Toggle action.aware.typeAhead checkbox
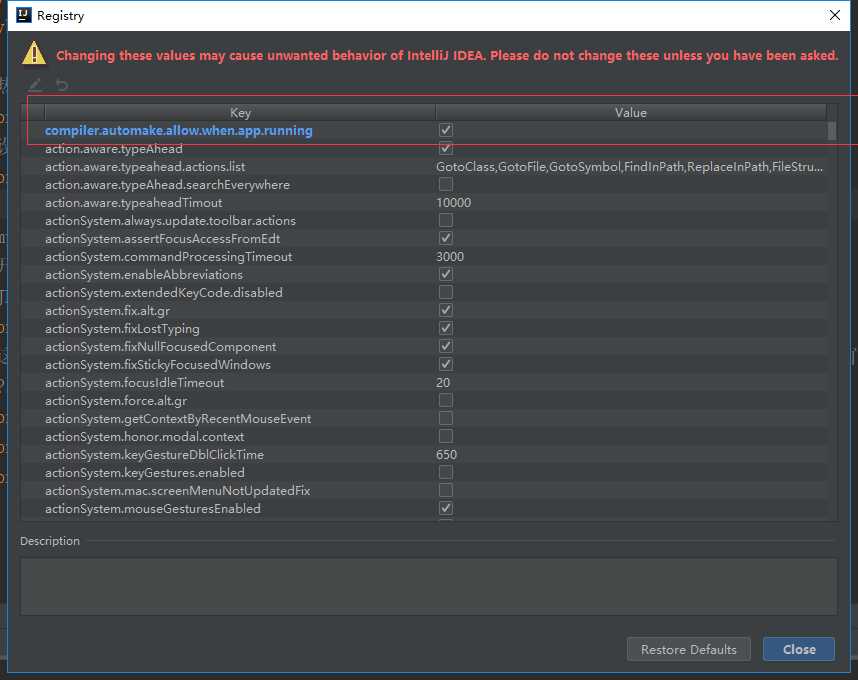 [445, 148]
